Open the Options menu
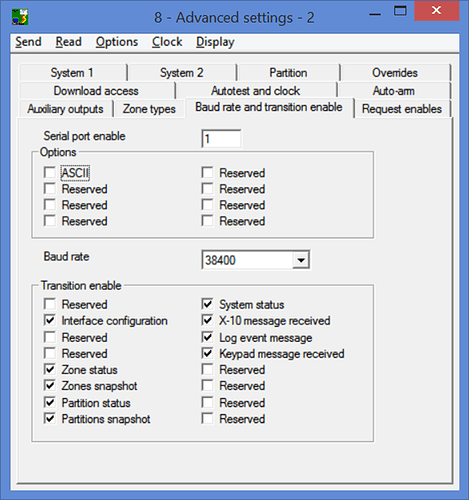This screenshot has width=469, height=500. [x=117, y=42]
